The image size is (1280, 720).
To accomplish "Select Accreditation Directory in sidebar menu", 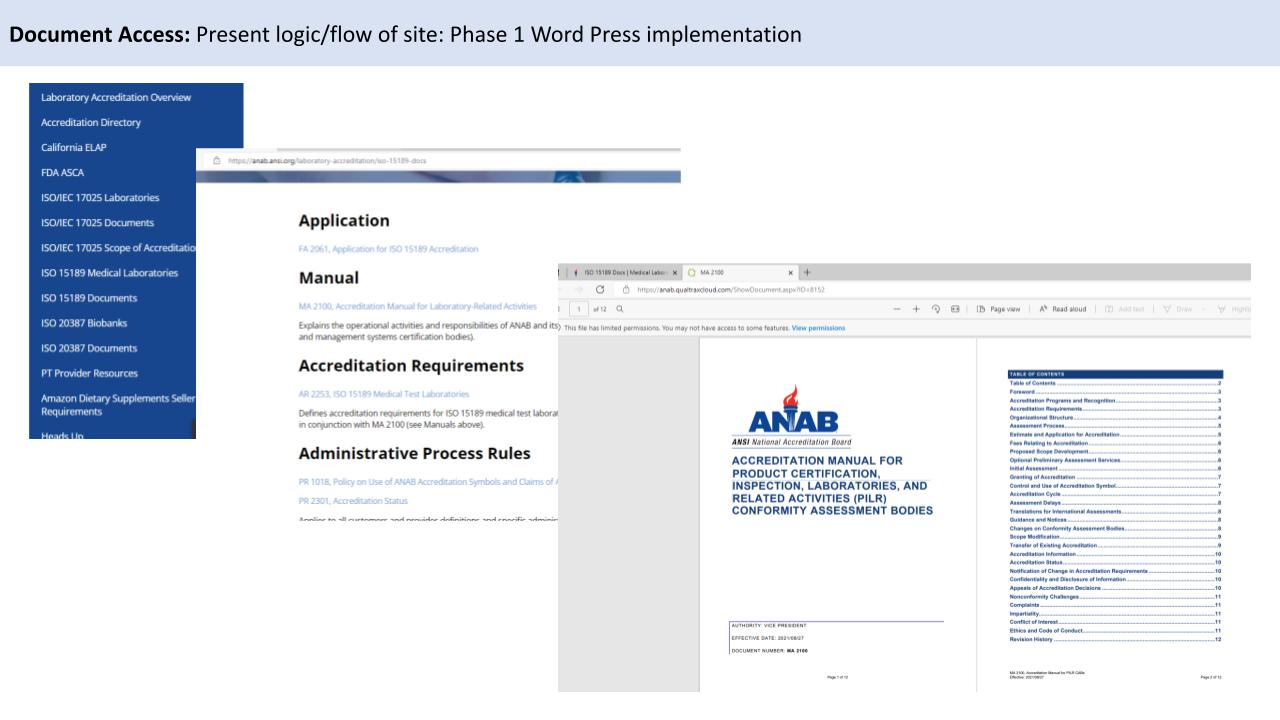I will (x=91, y=122).
